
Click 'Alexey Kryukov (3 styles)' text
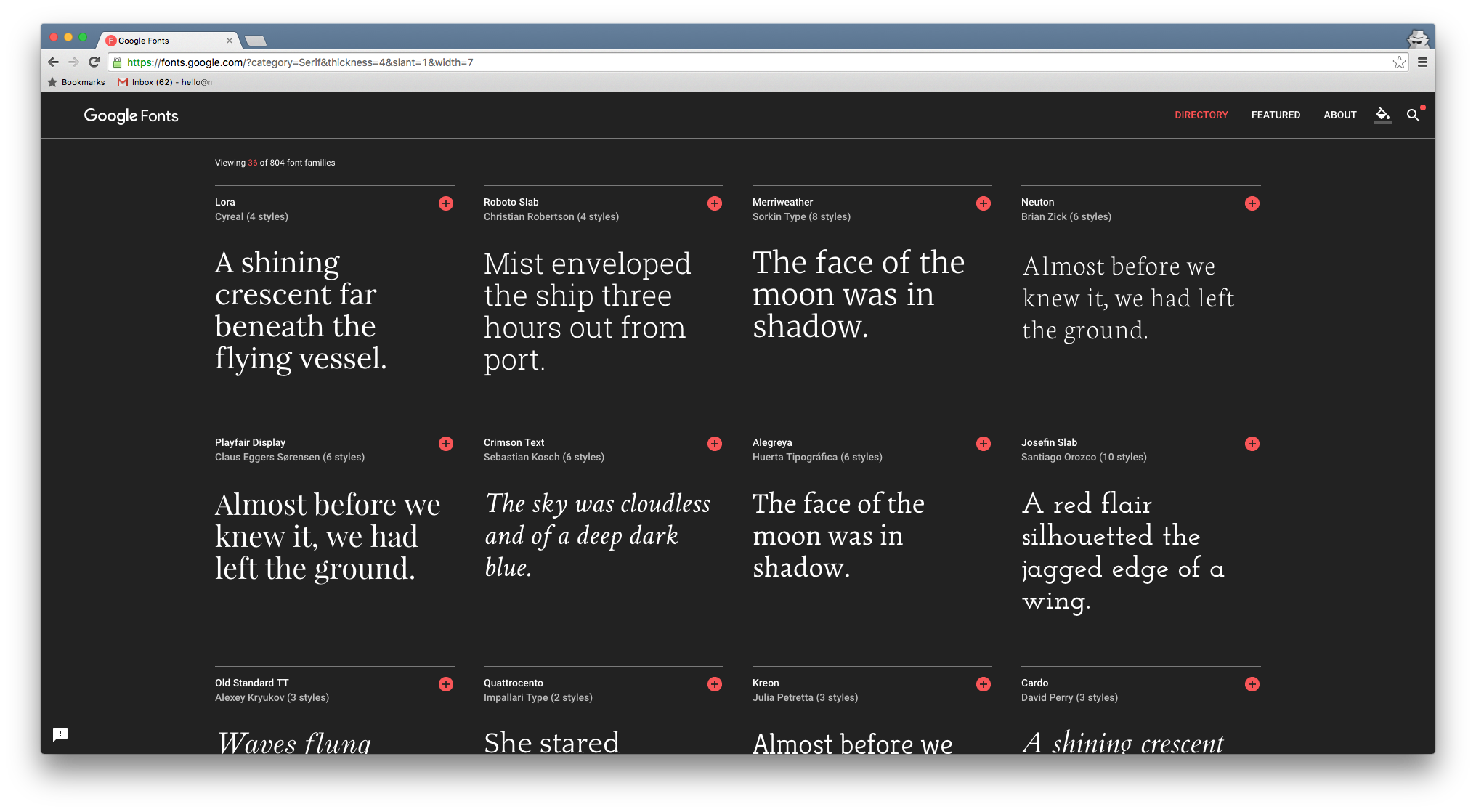click(x=272, y=697)
